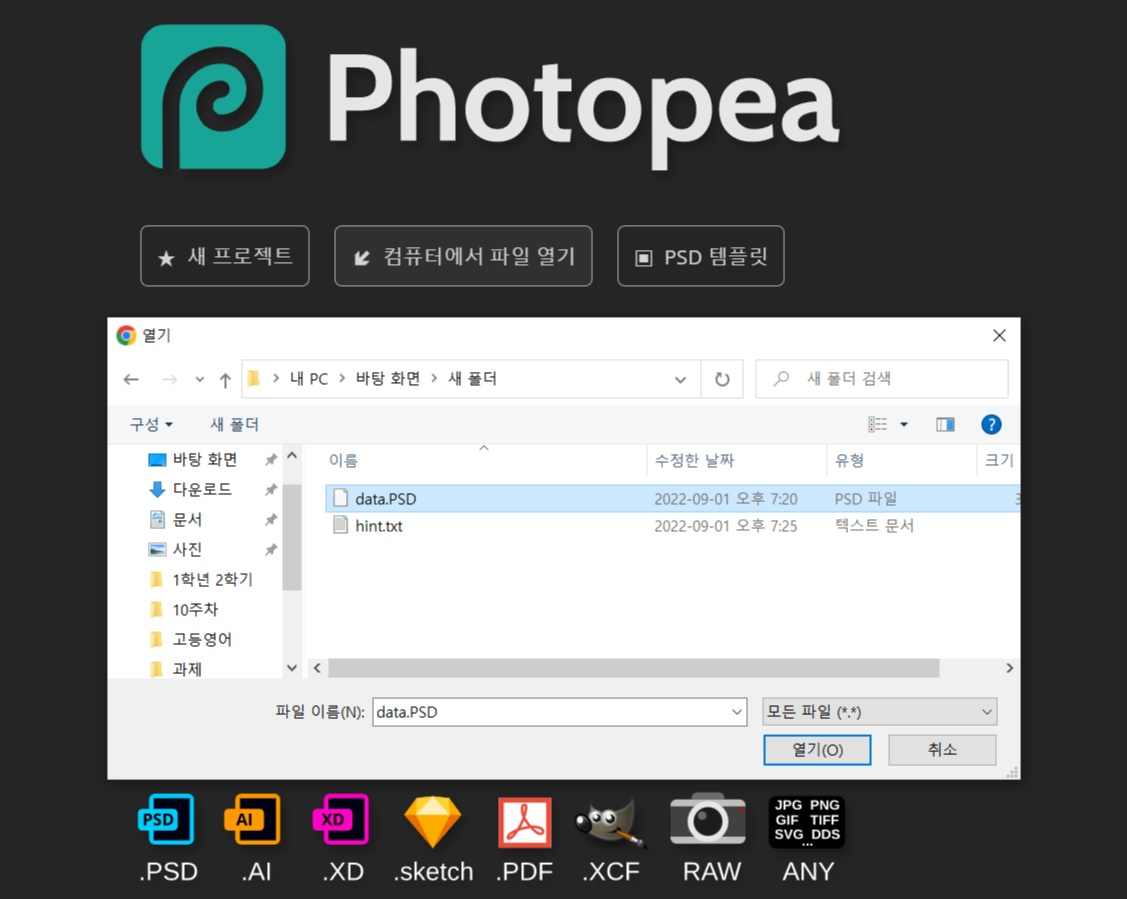Open the 구성 menu
Image resolution: width=1127 pixels, height=899 pixels.
(151, 425)
